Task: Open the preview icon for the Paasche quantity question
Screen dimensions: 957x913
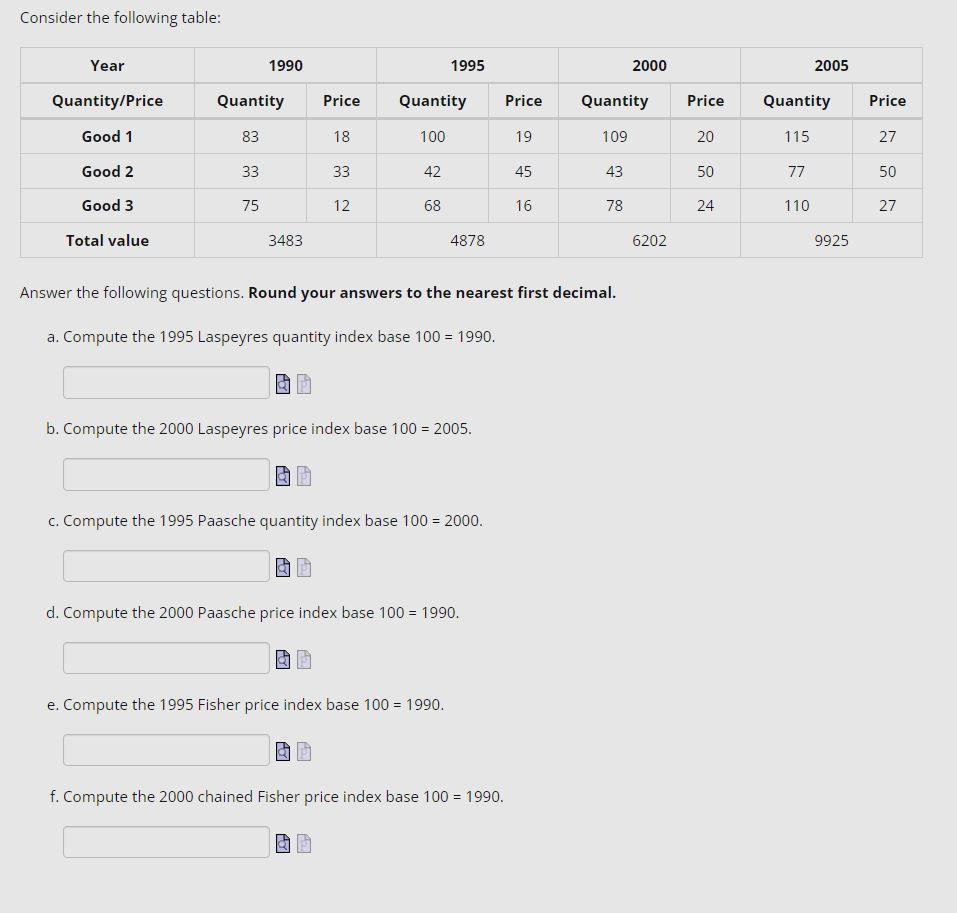Action: click(281, 566)
